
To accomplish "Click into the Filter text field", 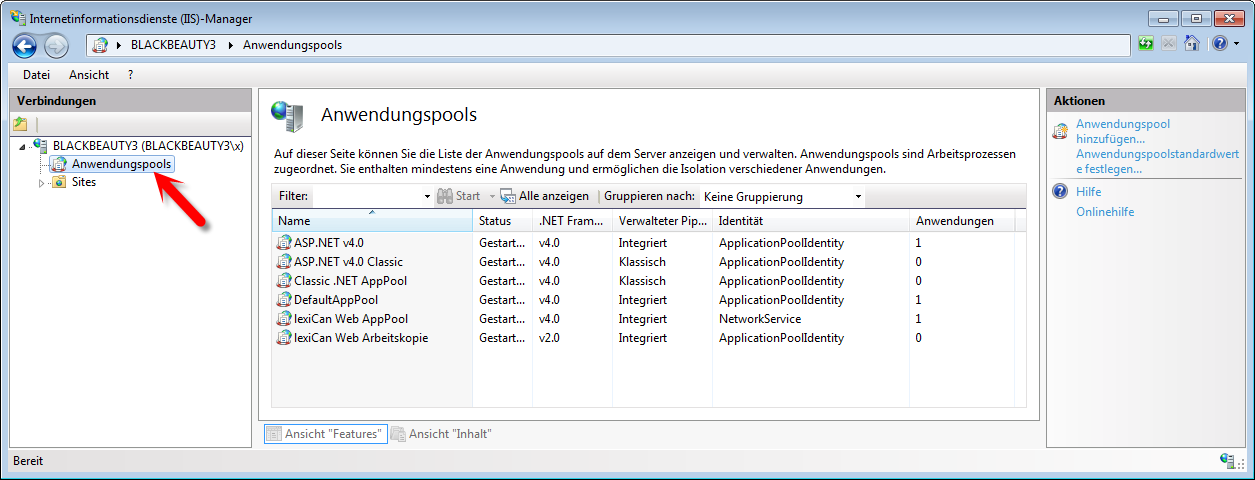I will tap(366, 197).
